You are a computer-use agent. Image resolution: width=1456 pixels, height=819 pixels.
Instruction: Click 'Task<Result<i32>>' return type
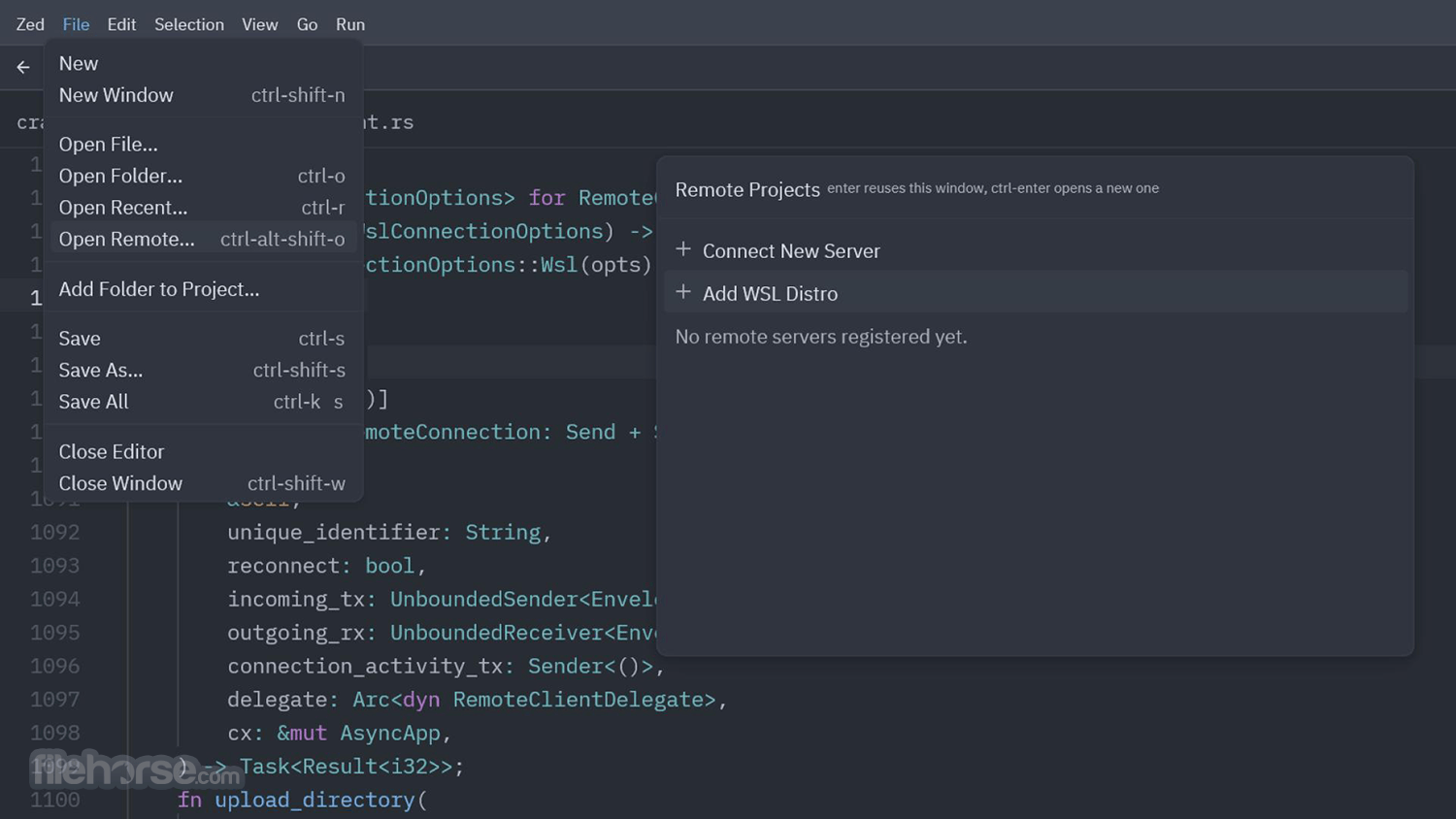point(346,767)
